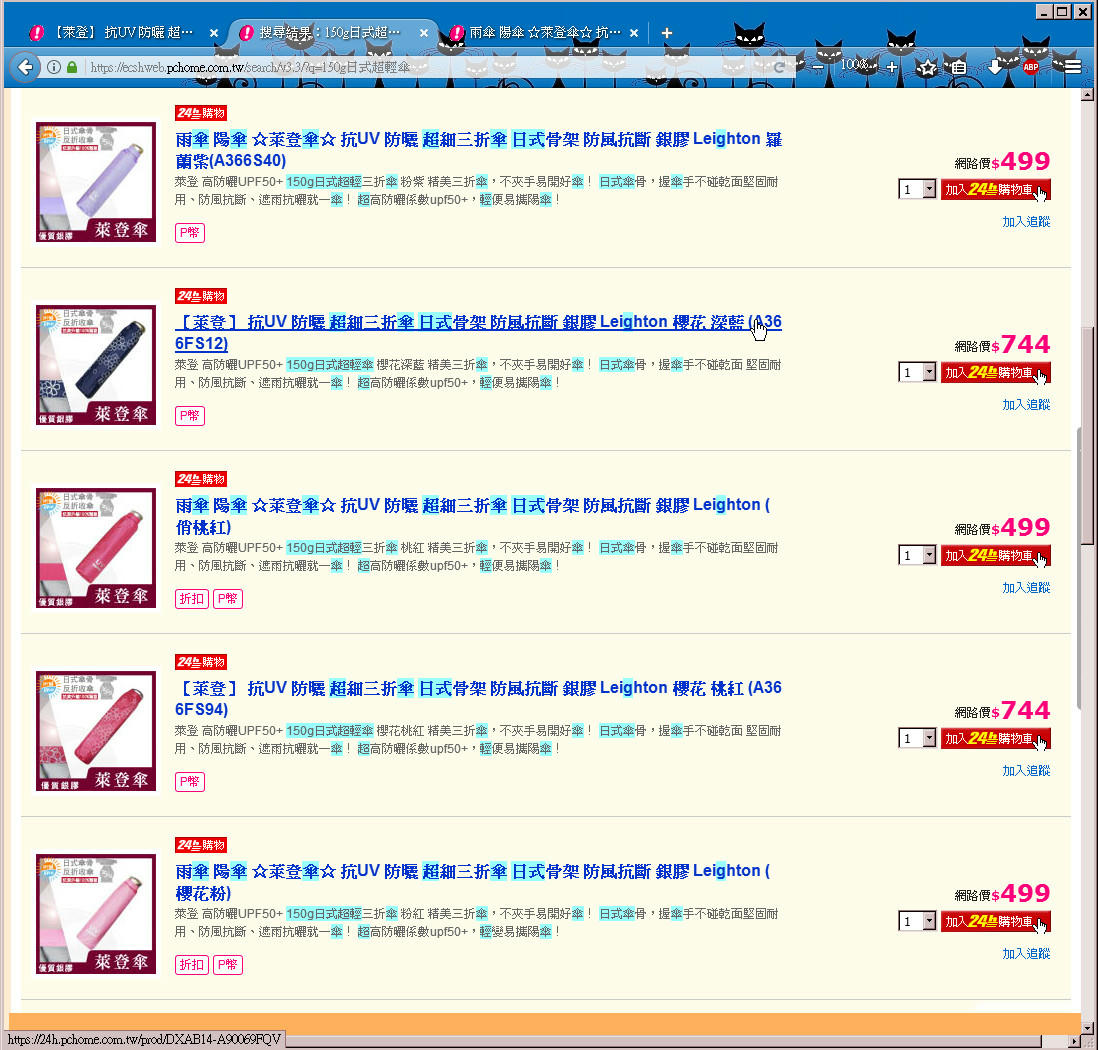The width and height of the screenshot is (1098, 1050).
Task: Add 櫻花 桃紅 umbrella to 24h cart
Action: click(x=995, y=738)
